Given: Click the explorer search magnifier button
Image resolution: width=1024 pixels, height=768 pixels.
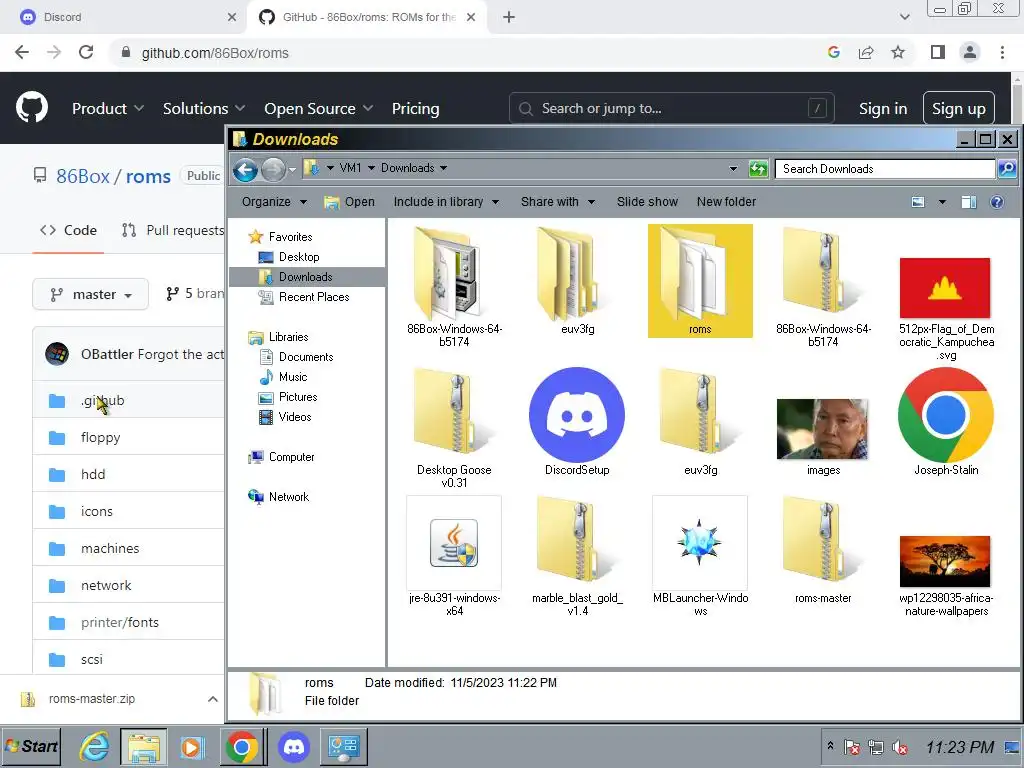Looking at the screenshot, I should pos(1006,169).
